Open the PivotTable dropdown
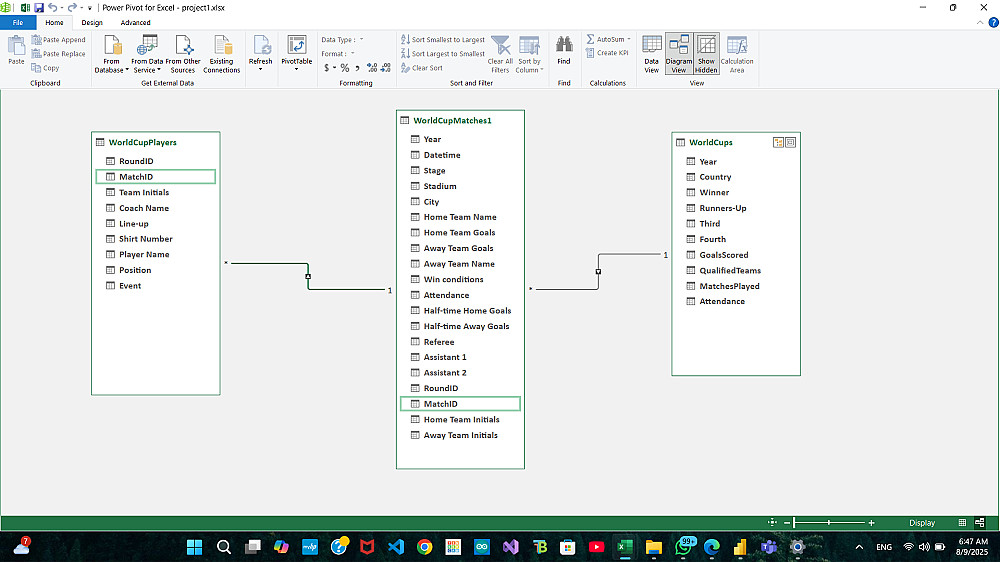Viewport: 1000px width, 562px height. pyautogui.click(x=296, y=69)
